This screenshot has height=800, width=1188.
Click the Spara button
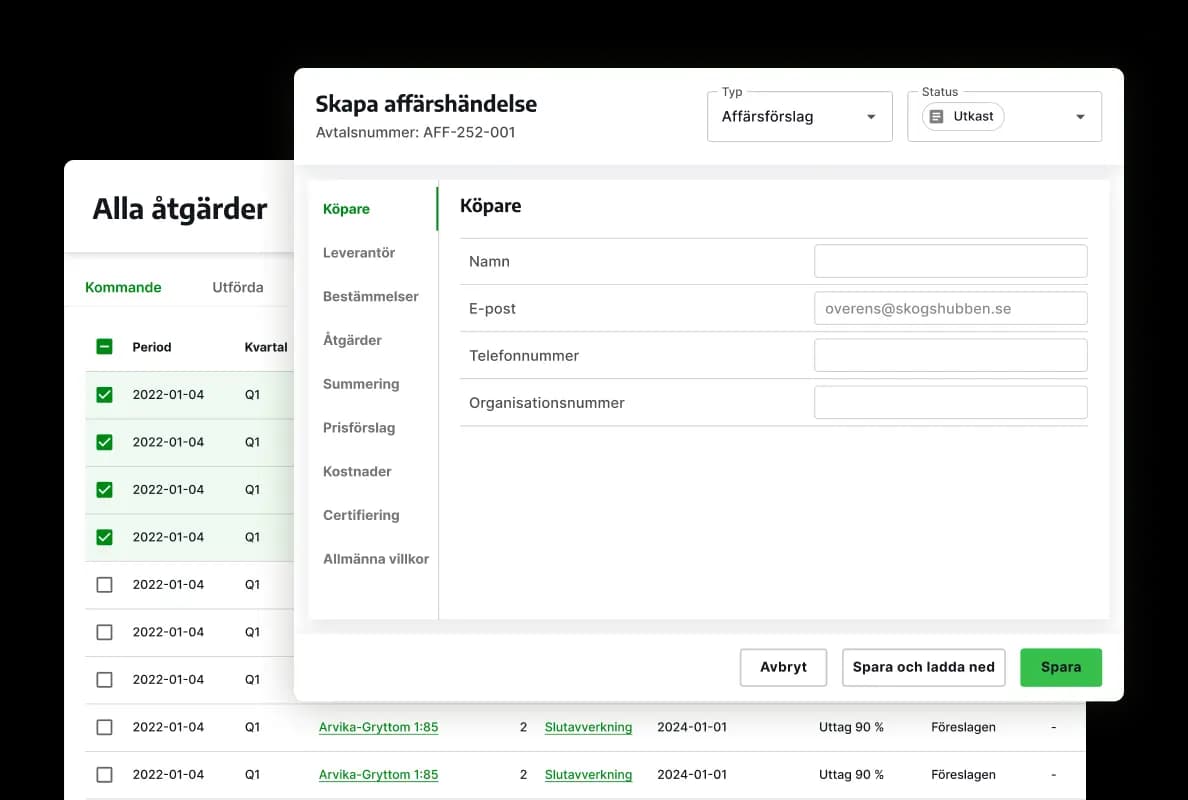pos(1060,667)
